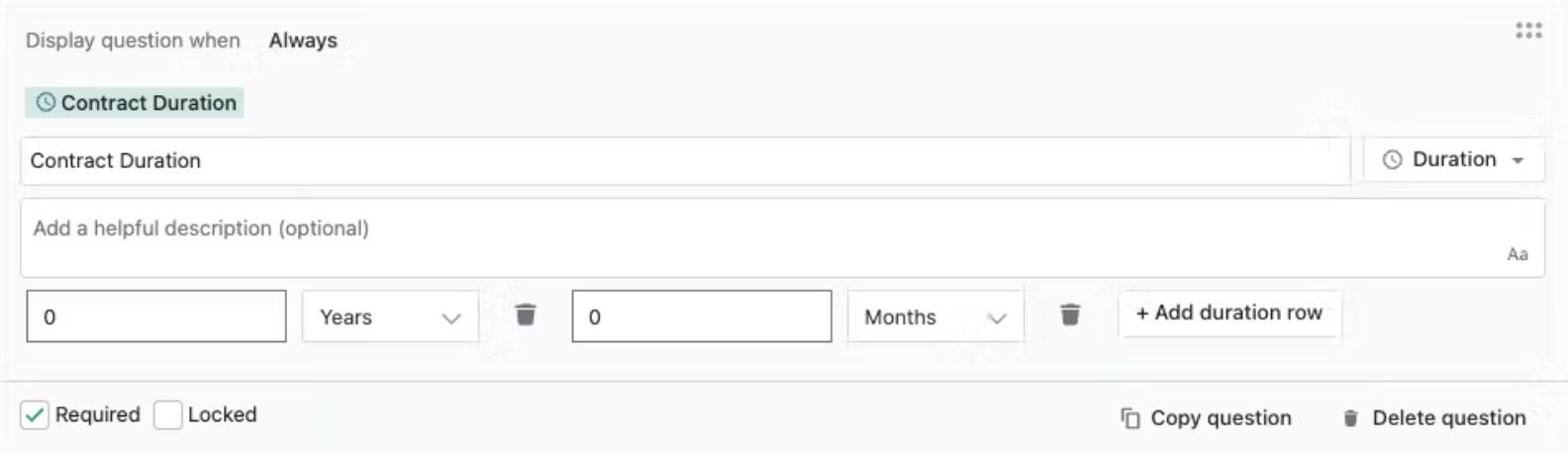Viewport: 1568px width, 453px height.
Task: Select the number field beside Months
Action: [x=702, y=317]
